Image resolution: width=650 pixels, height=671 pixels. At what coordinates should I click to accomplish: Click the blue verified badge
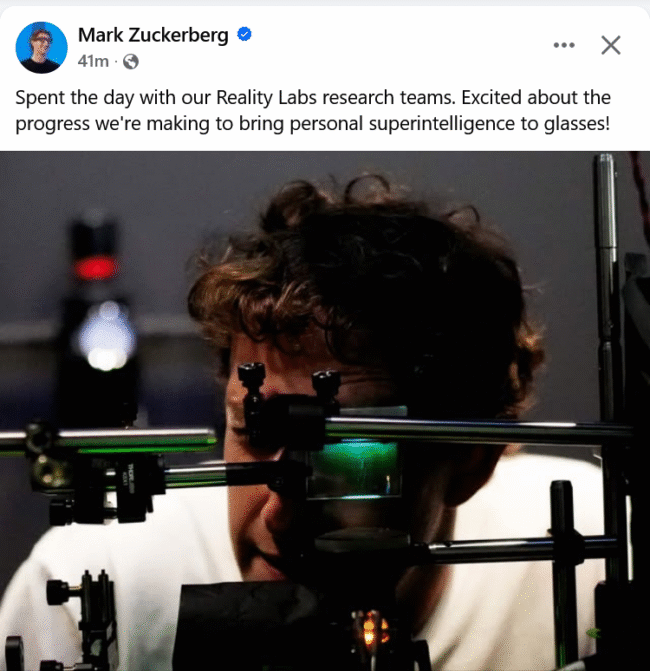coord(244,34)
